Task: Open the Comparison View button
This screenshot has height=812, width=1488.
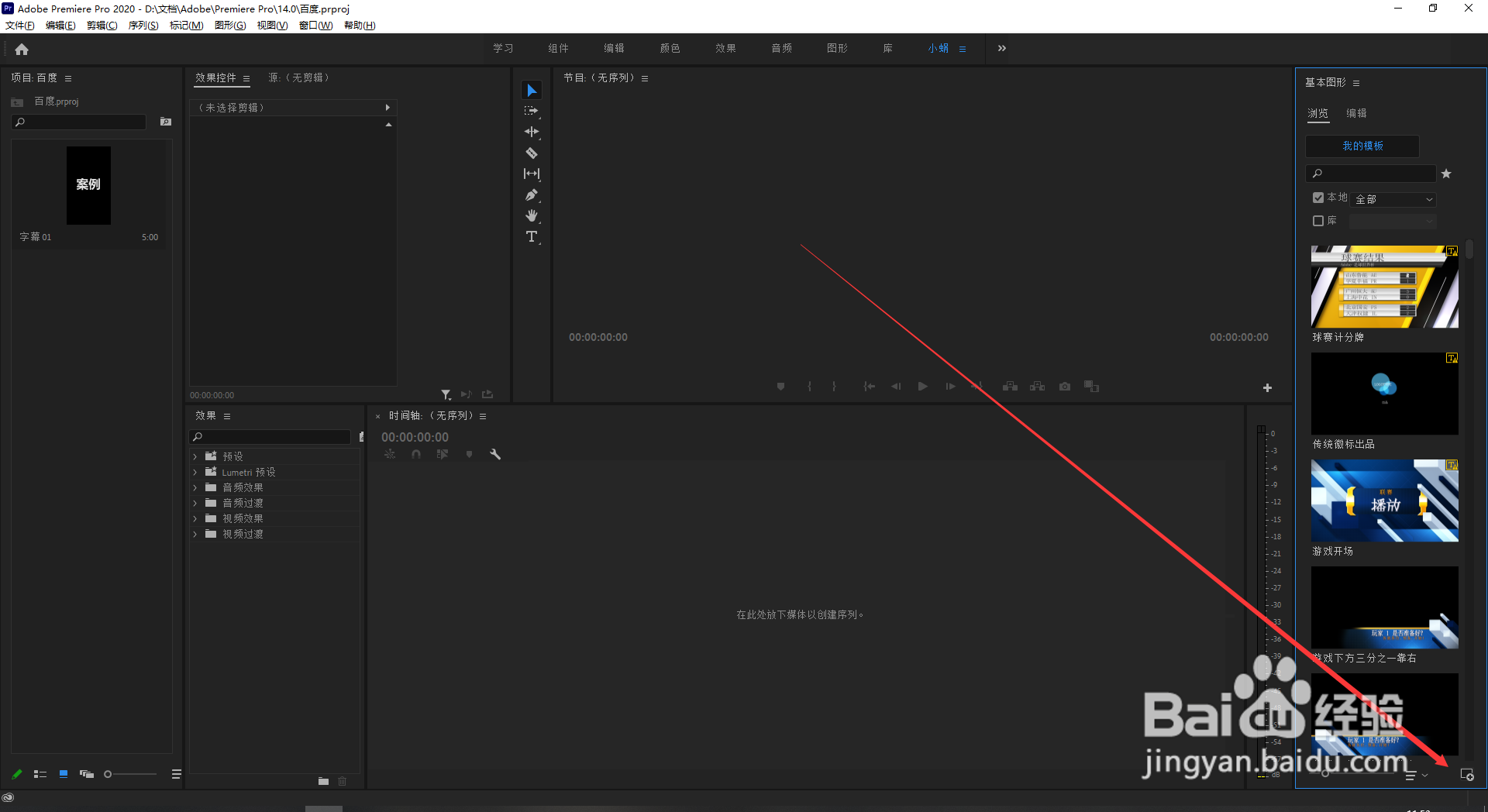Action: pos(1091,386)
